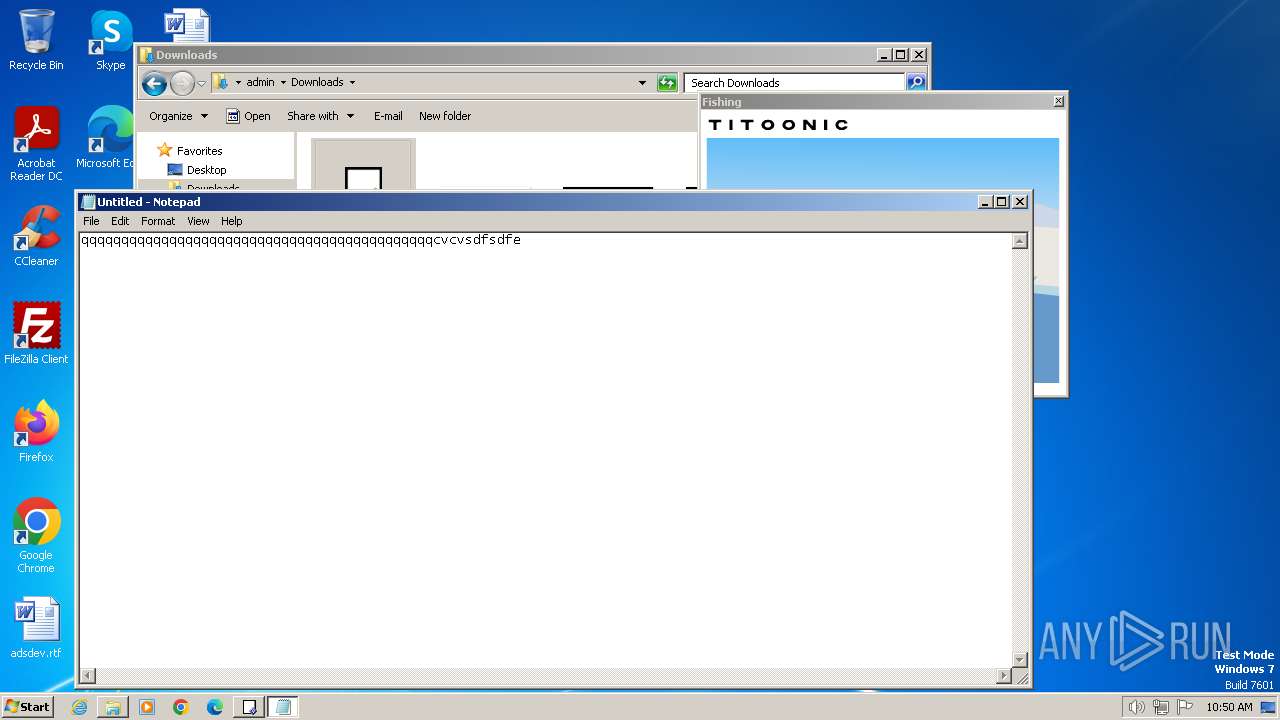Open the Notepad View menu
Screen dimensions: 1280x720
[198, 221]
